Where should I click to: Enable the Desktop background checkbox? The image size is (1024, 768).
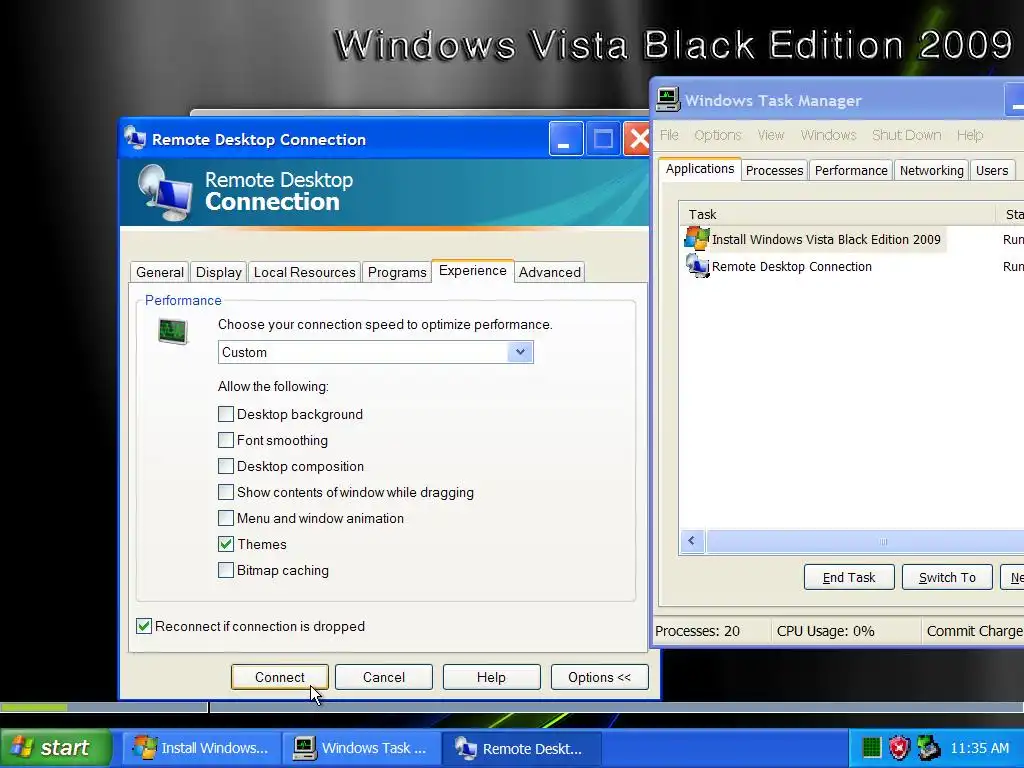coord(225,414)
